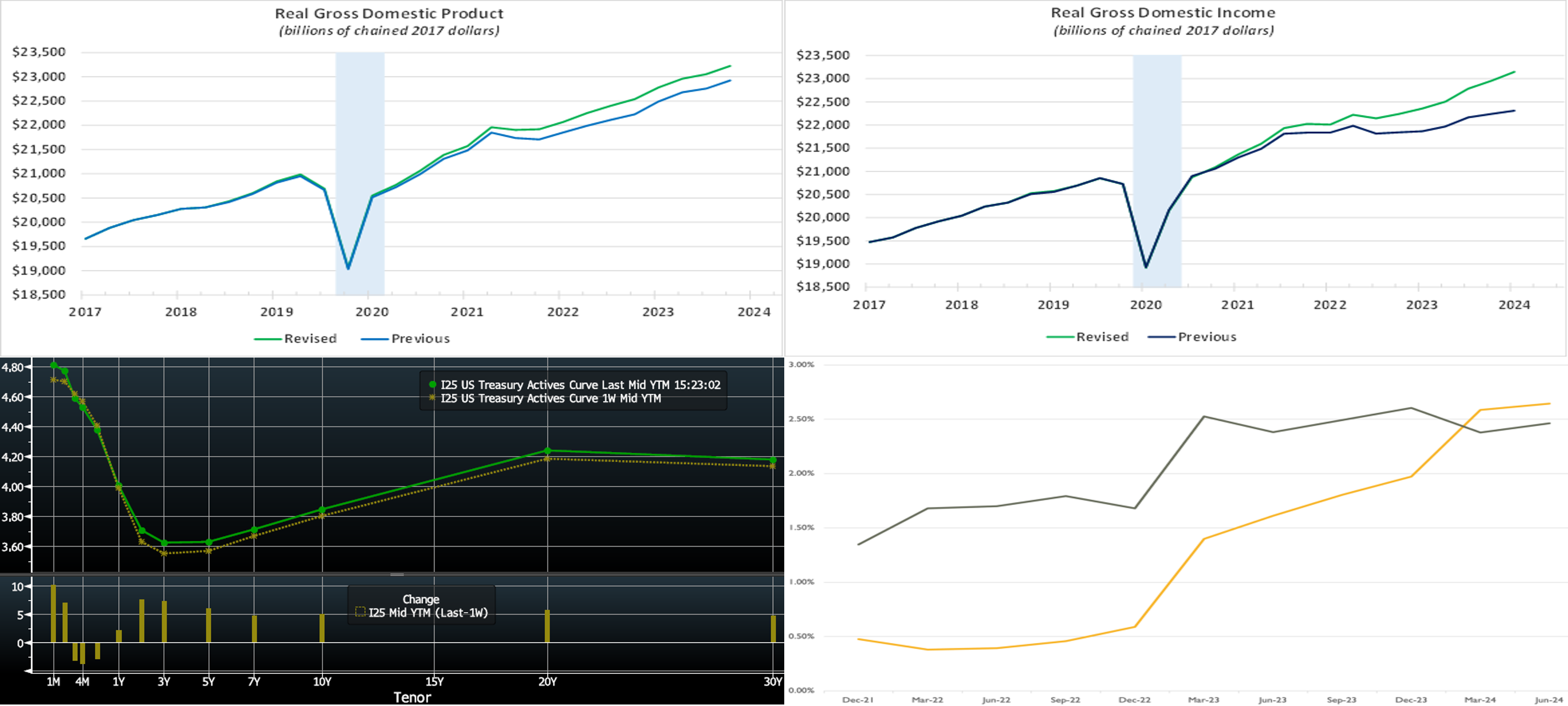Click the 1M bar in the Change panel
1568x706 pixels.
click(53, 613)
